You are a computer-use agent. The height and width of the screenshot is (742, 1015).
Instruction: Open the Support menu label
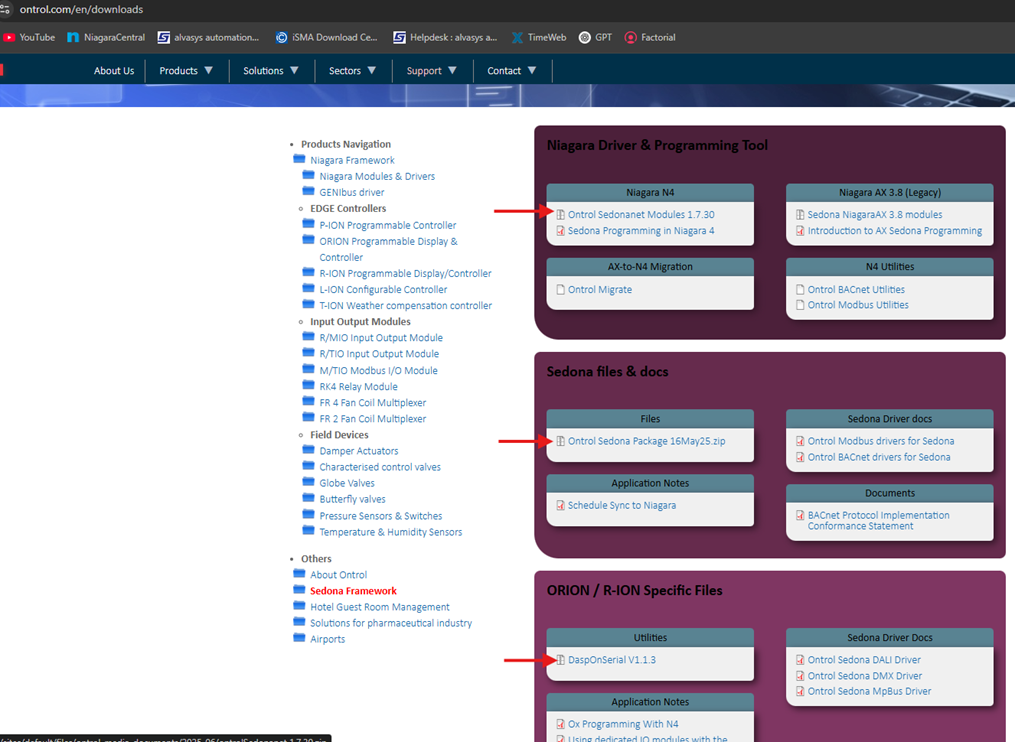424,71
